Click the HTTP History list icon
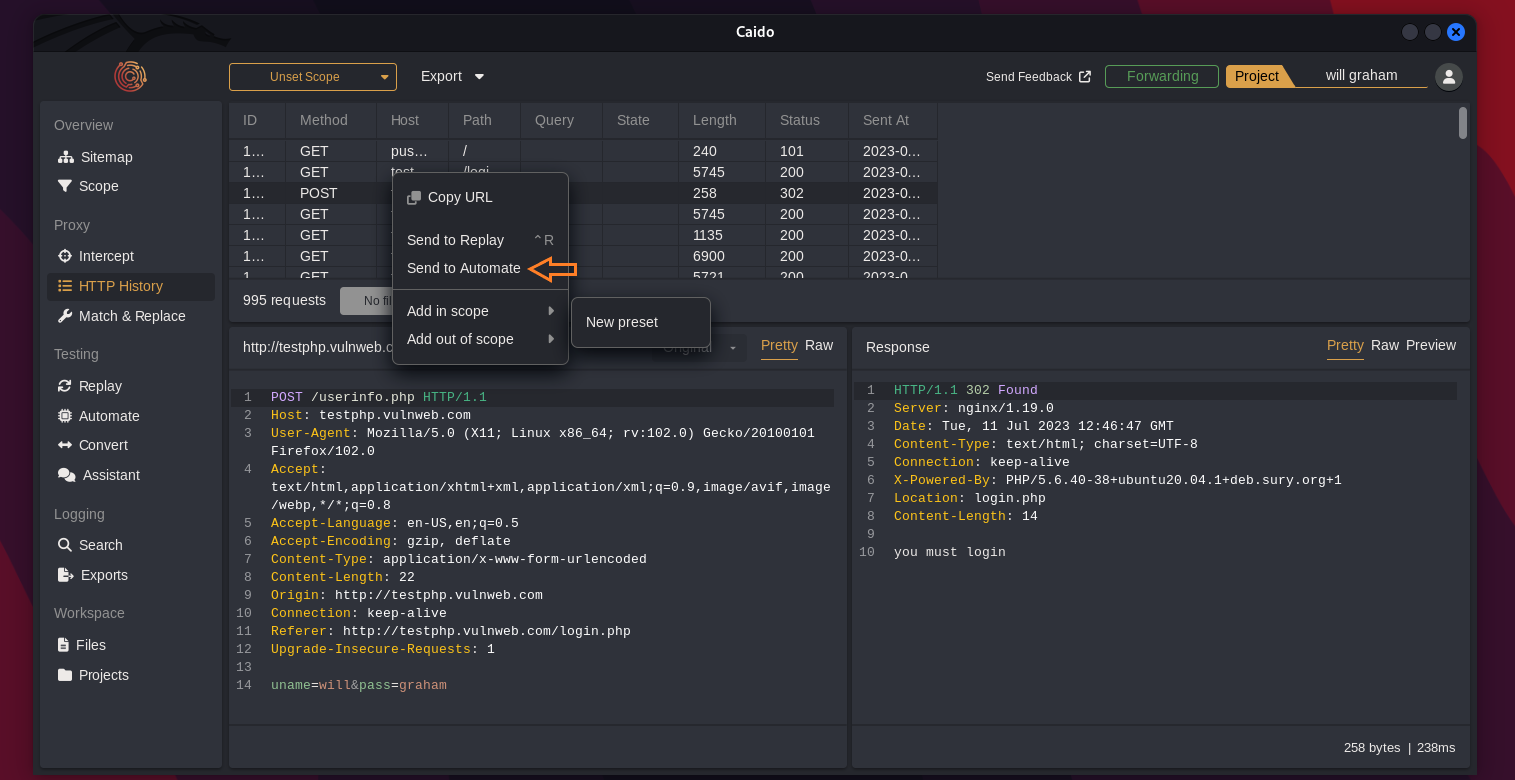The height and width of the screenshot is (780, 1515). coord(65,286)
